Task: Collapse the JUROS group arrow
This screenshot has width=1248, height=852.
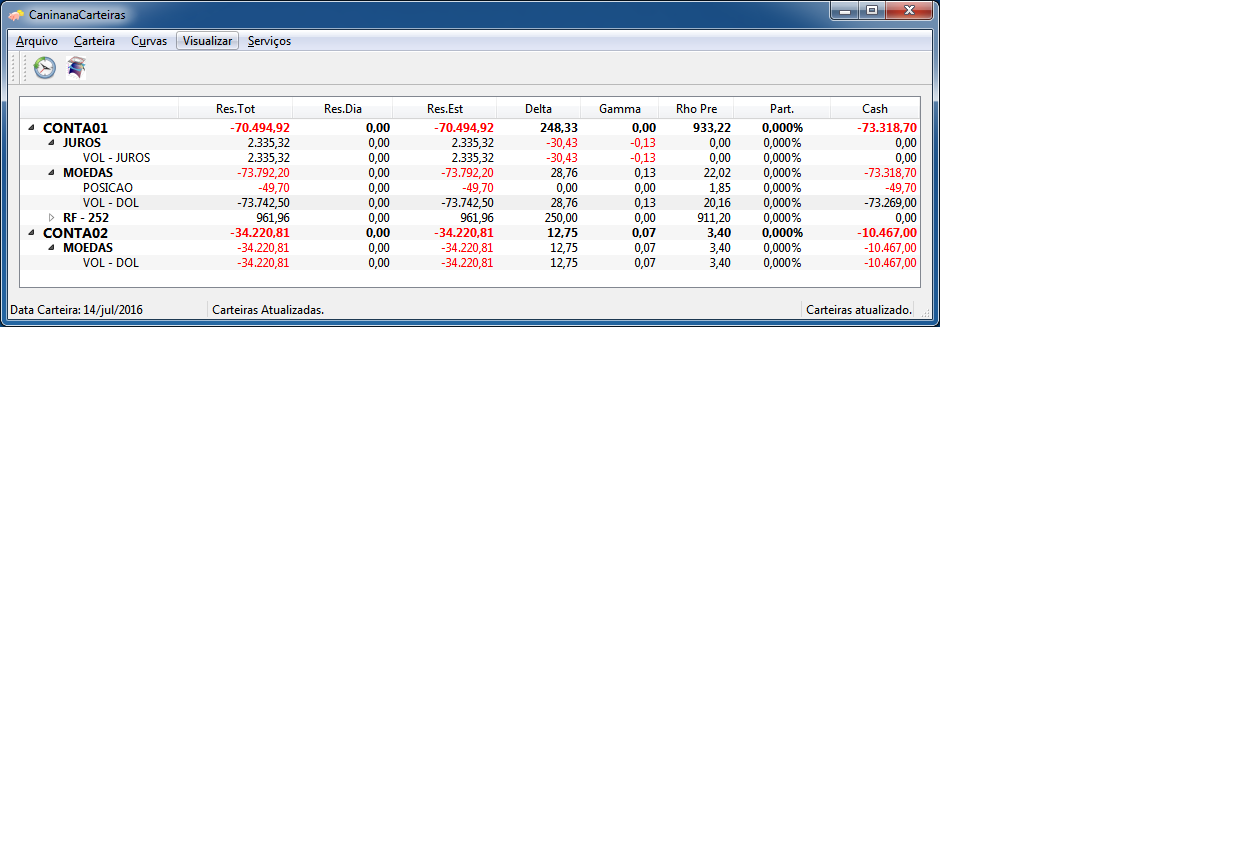Action: pyautogui.click(x=51, y=143)
